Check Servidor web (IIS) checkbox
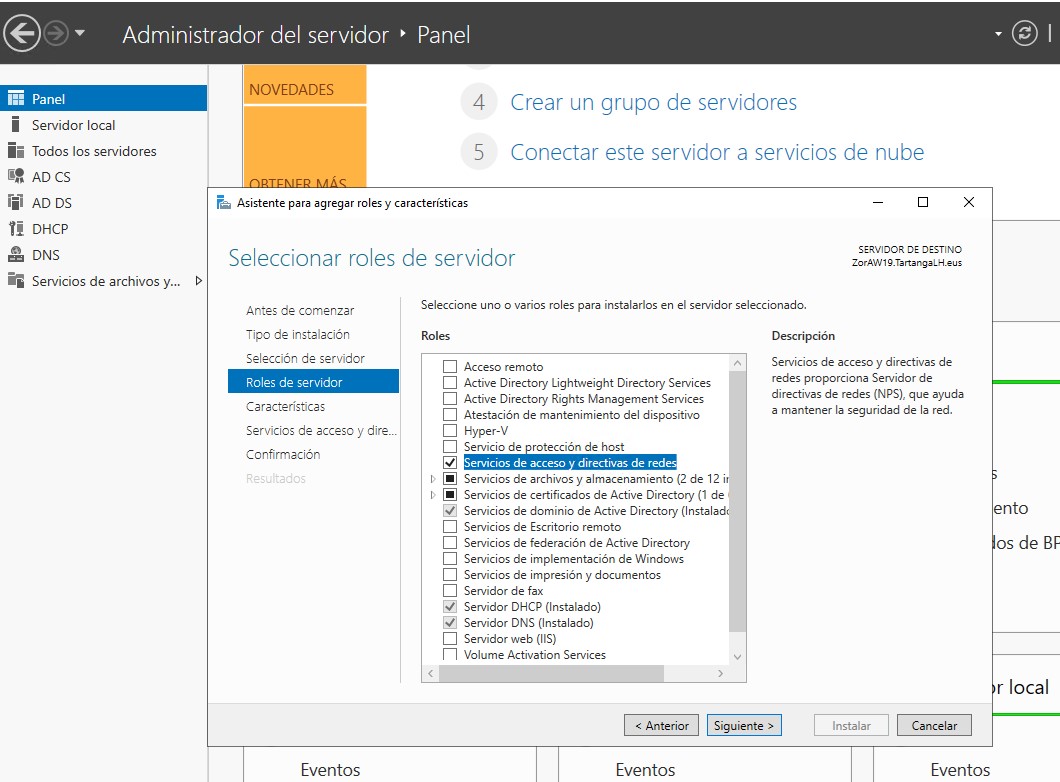 450,639
